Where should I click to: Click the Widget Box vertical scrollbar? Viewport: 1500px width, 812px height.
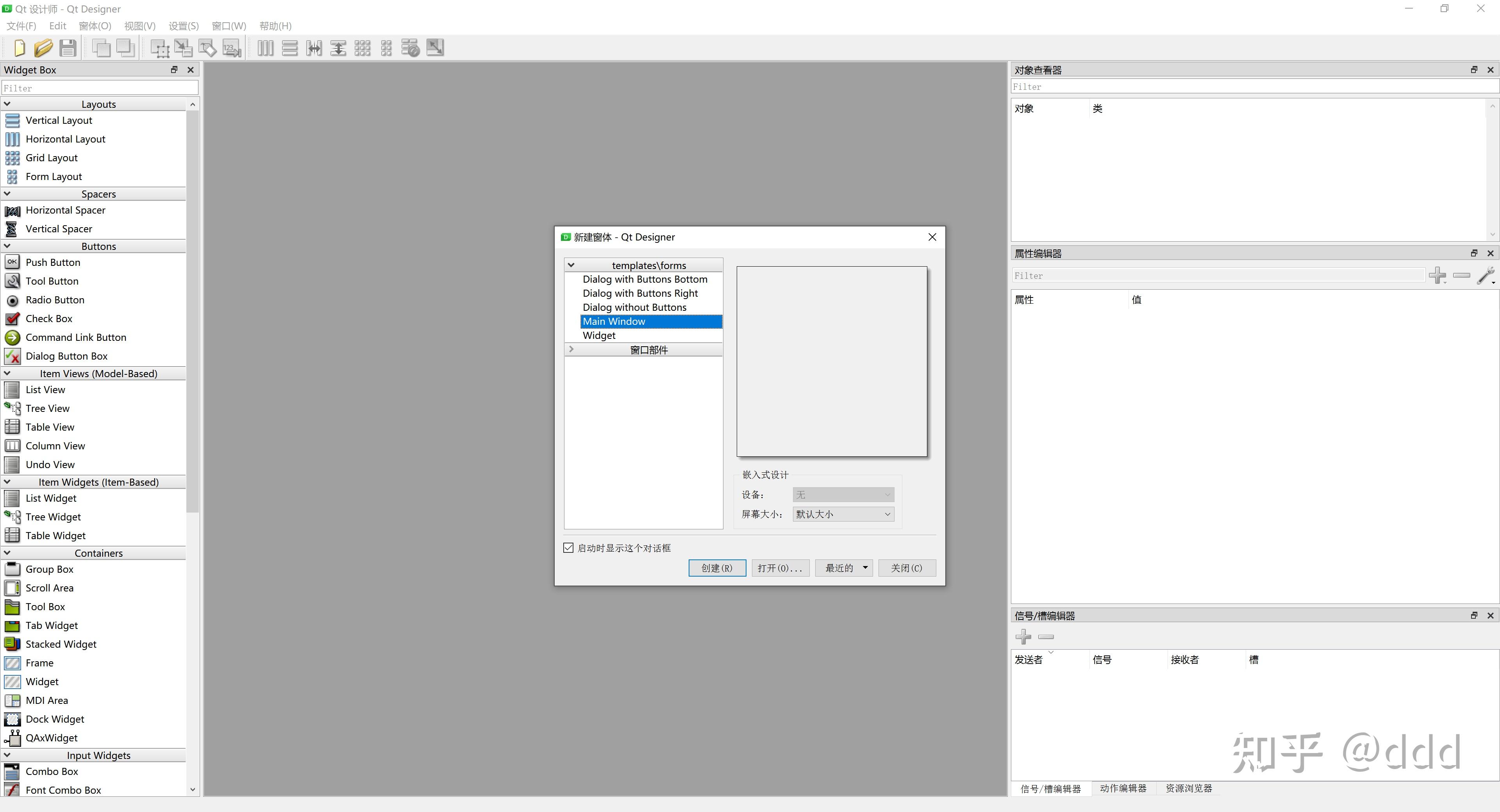click(193, 312)
